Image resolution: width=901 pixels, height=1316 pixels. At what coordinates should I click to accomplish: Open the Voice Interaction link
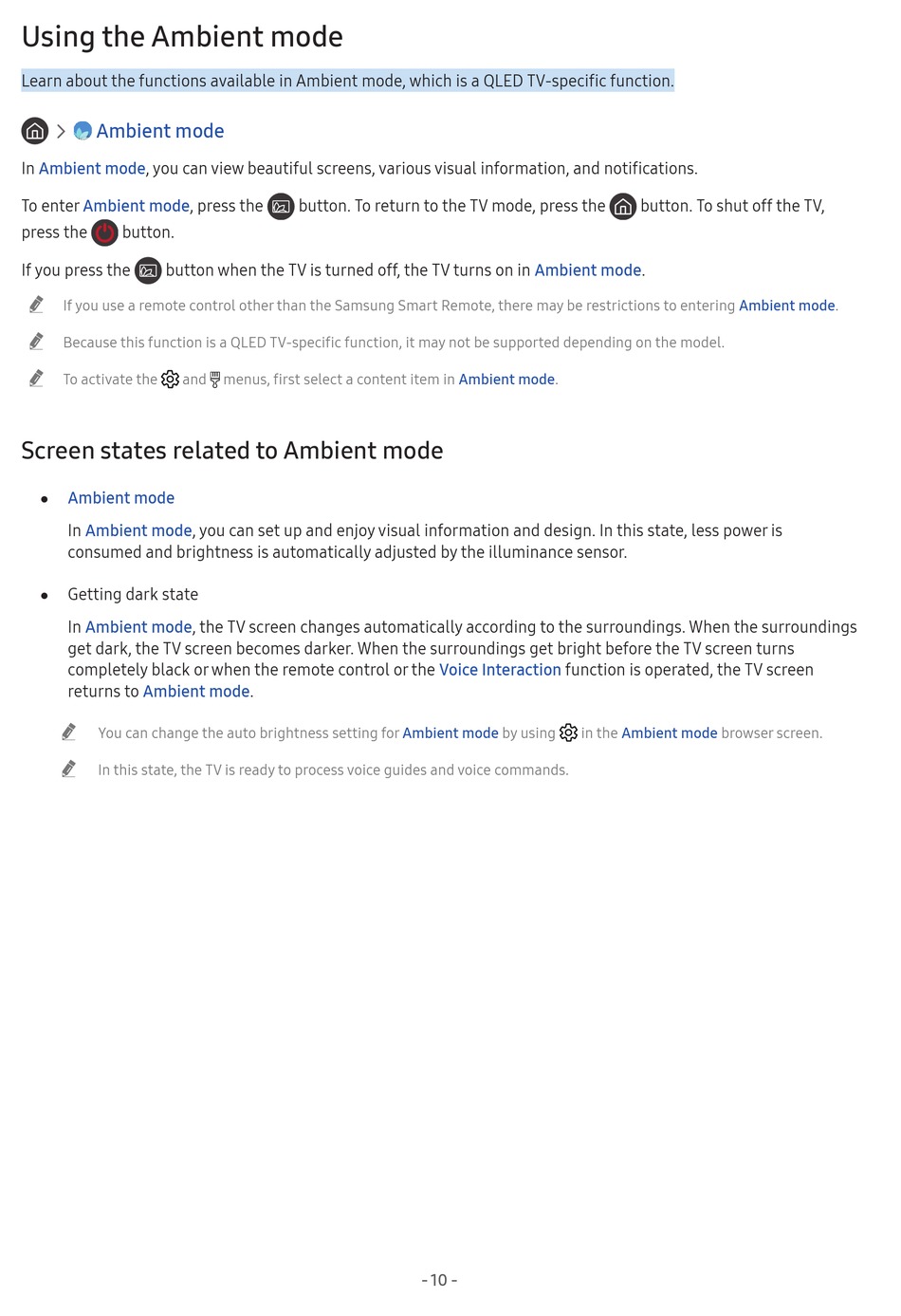tap(500, 670)
